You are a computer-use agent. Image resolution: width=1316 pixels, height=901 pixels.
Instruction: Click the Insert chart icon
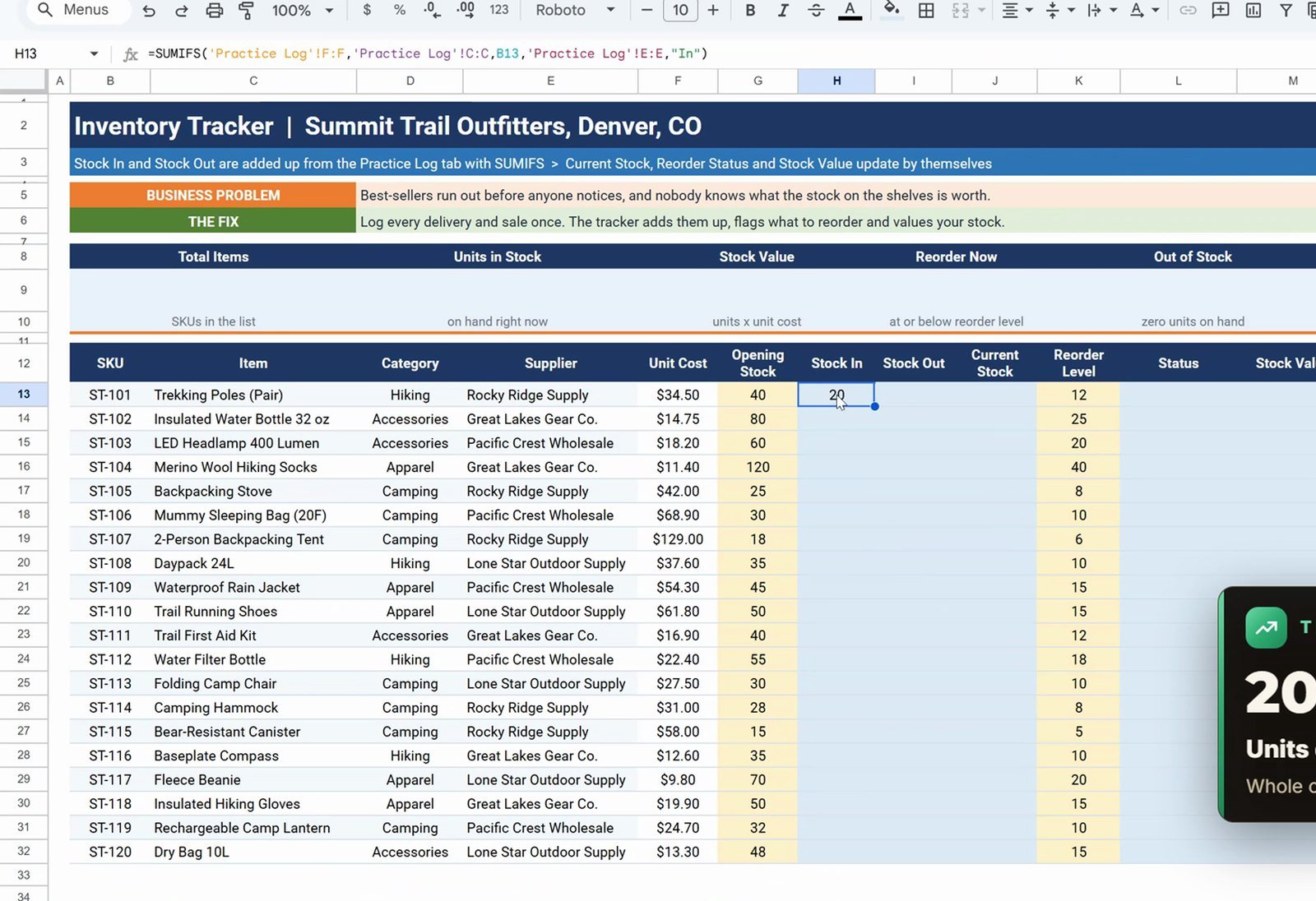(x=1253, y=10)
